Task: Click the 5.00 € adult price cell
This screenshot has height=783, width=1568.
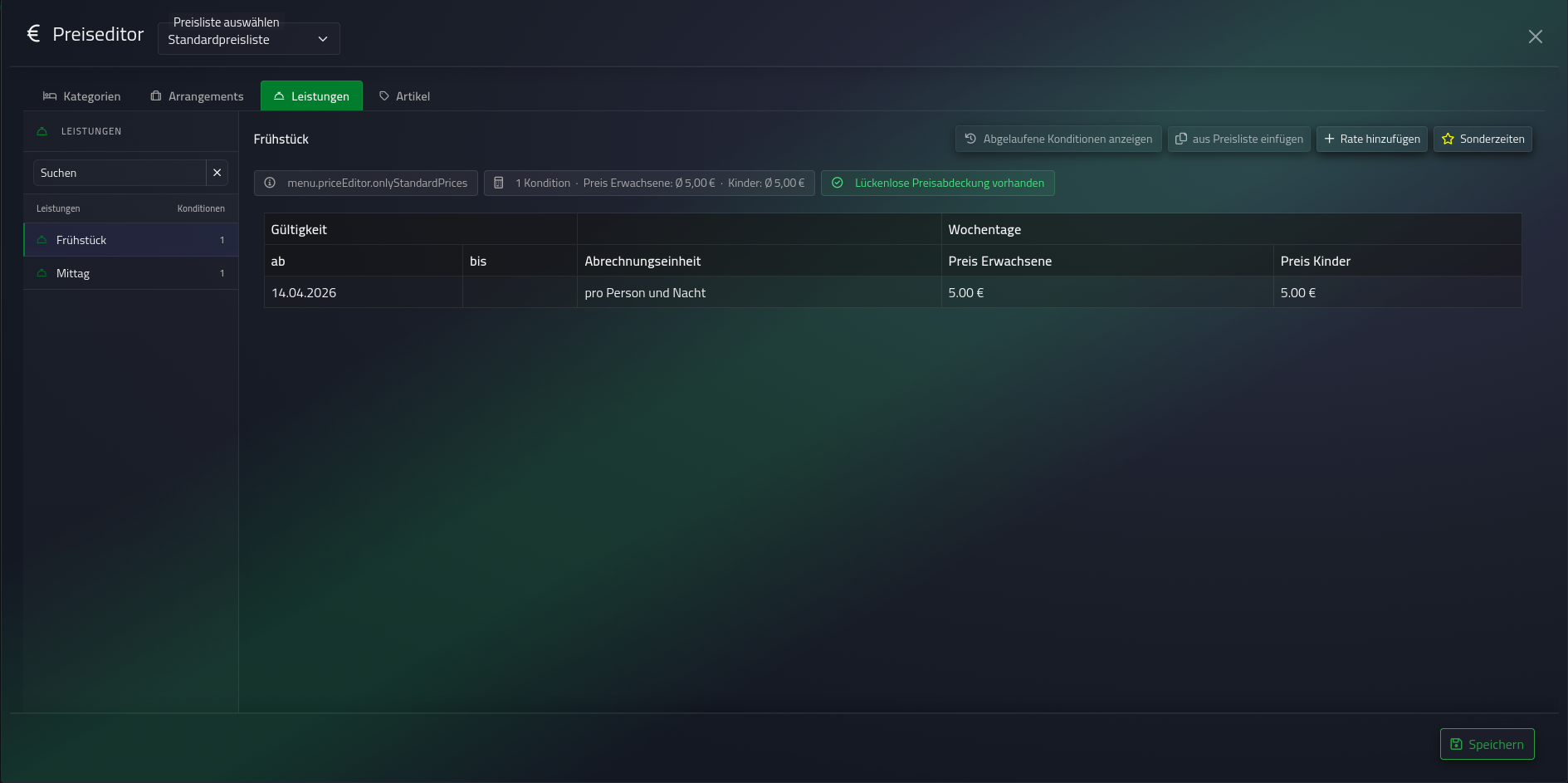Action: [x=1107, y=292]
